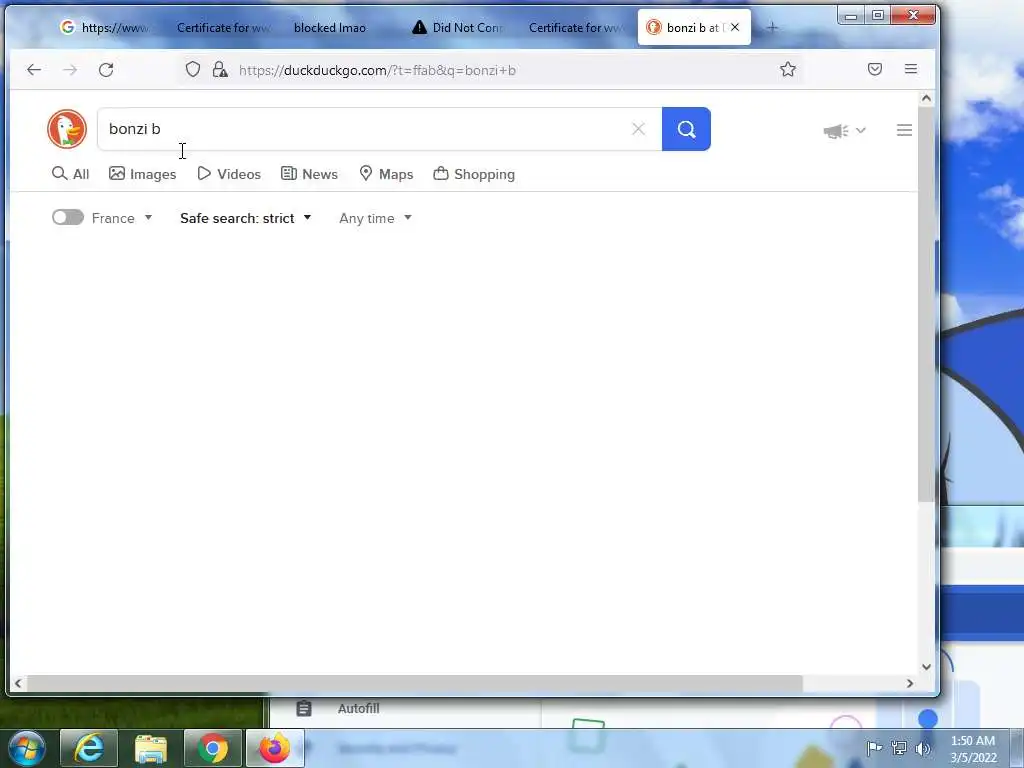The width and height of the screenshot is (1024, 768).
Task: Toggle France region switch
Action: click(x=68, y=217)
